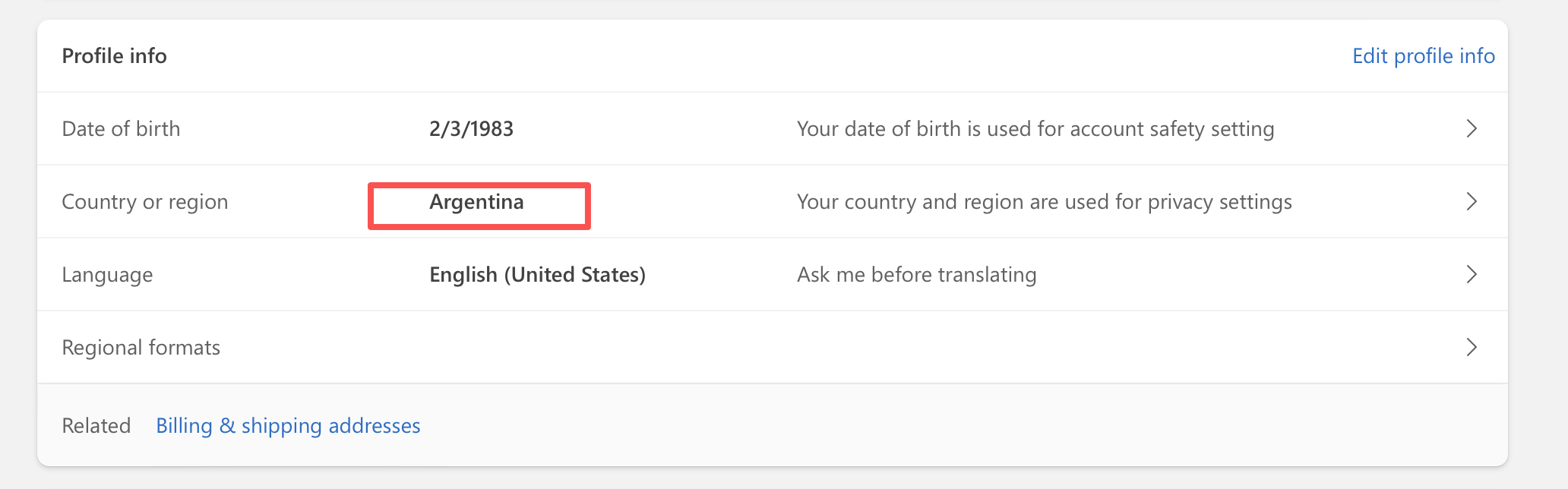Click the account safety setting description text
Screen dimensions: 1568x489
[x=1035, y=129]
